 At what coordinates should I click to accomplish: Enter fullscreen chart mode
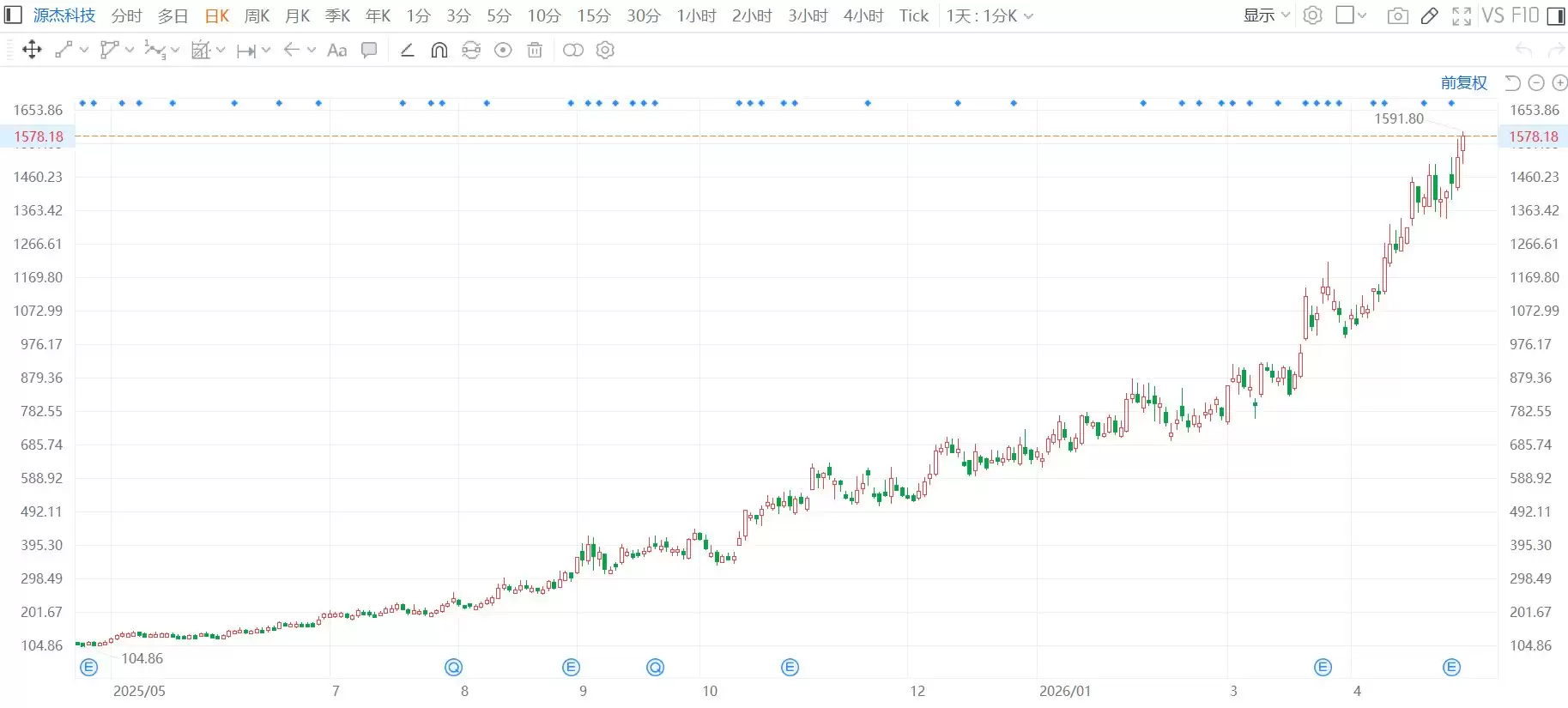[1461, 15]
